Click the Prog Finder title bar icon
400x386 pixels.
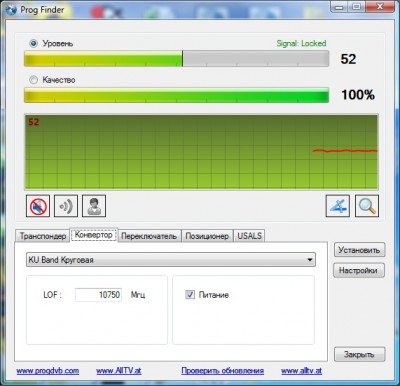(x=11, y=10)
